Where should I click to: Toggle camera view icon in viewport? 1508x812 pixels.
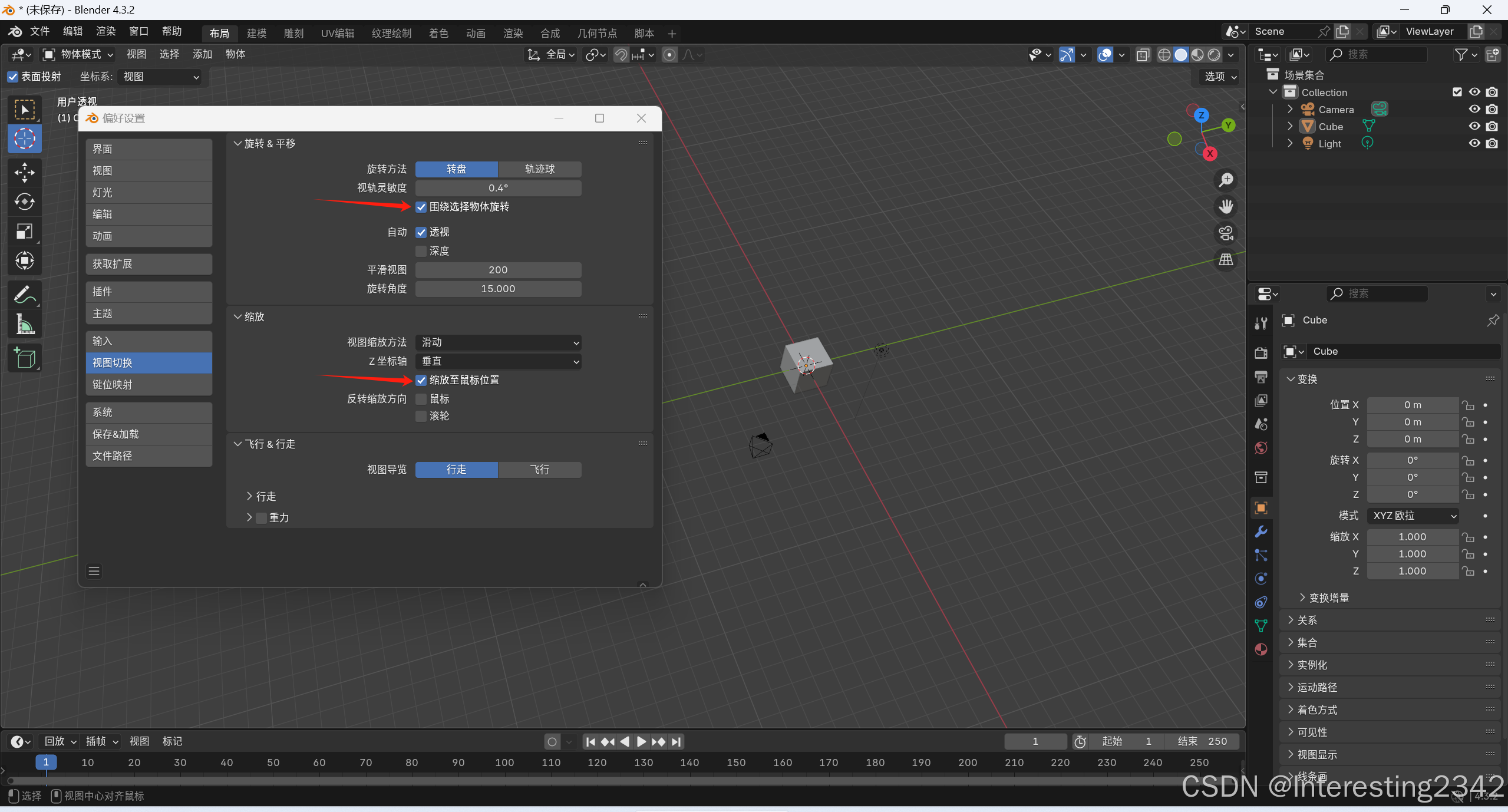1226,233
